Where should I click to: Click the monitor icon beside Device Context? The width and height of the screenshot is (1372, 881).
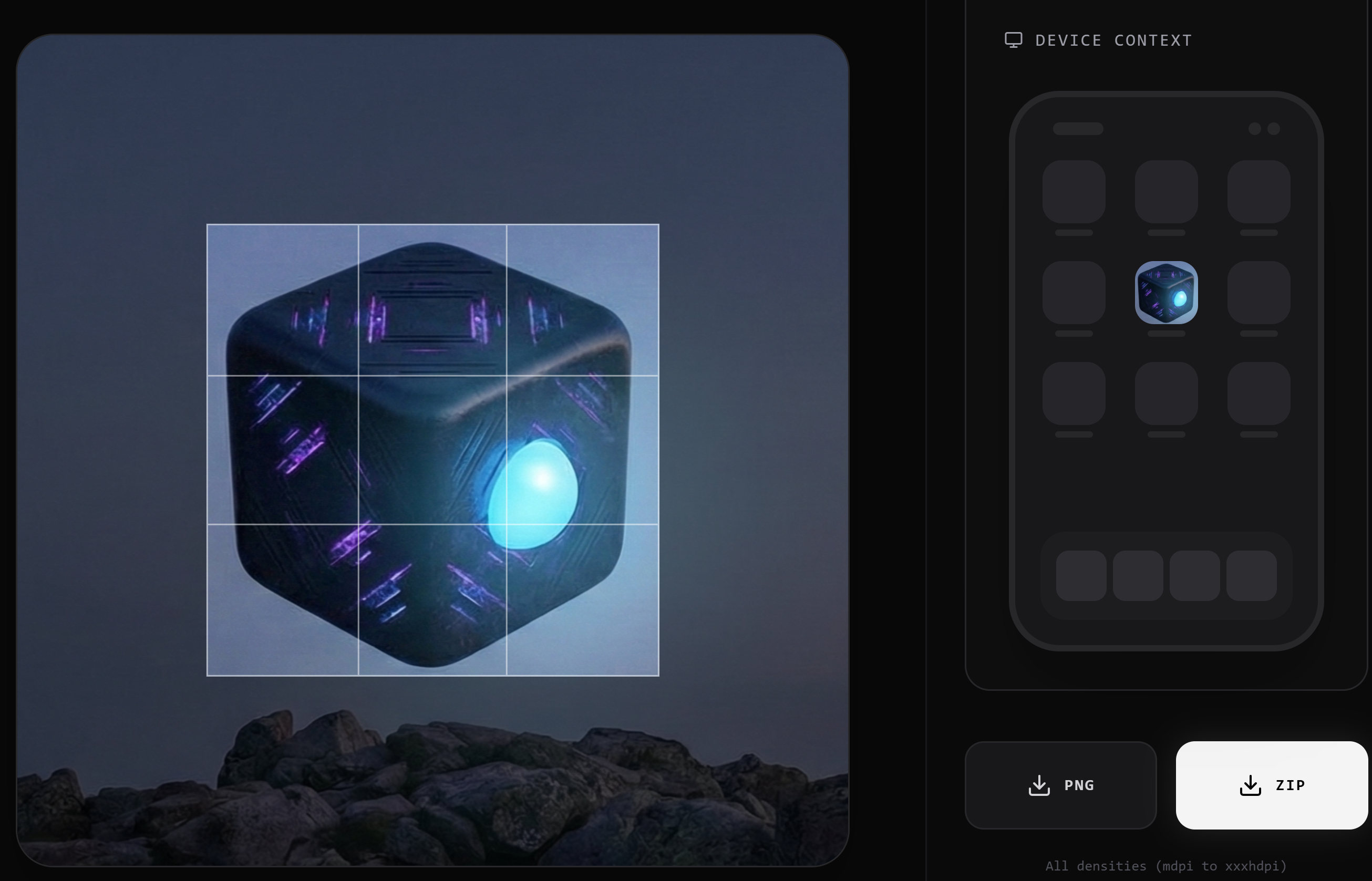1013,40
